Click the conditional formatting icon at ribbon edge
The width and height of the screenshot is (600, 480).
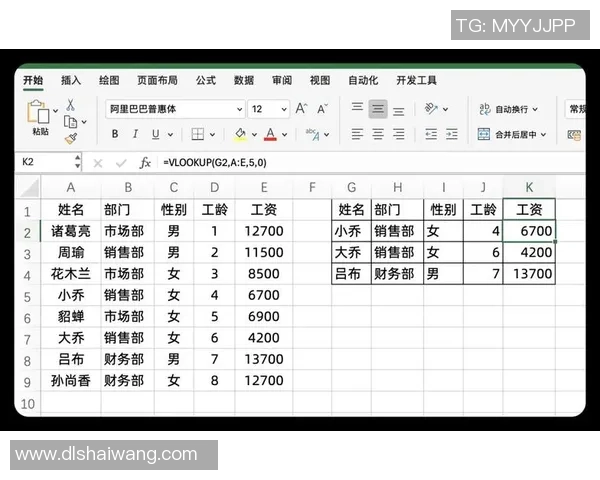[574, 135]
